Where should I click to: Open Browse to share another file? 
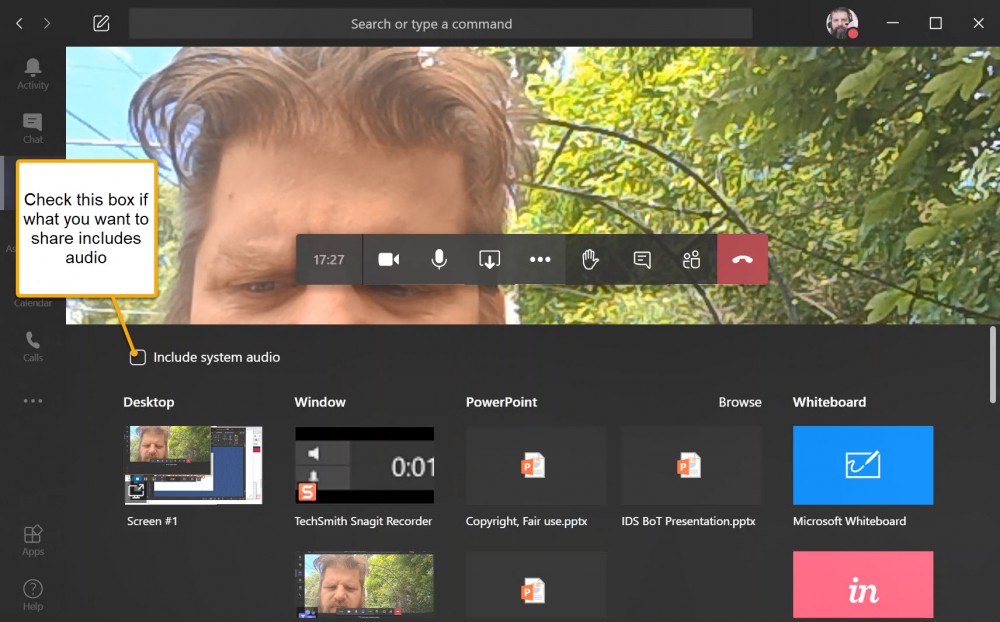click(x=740, y=402)
